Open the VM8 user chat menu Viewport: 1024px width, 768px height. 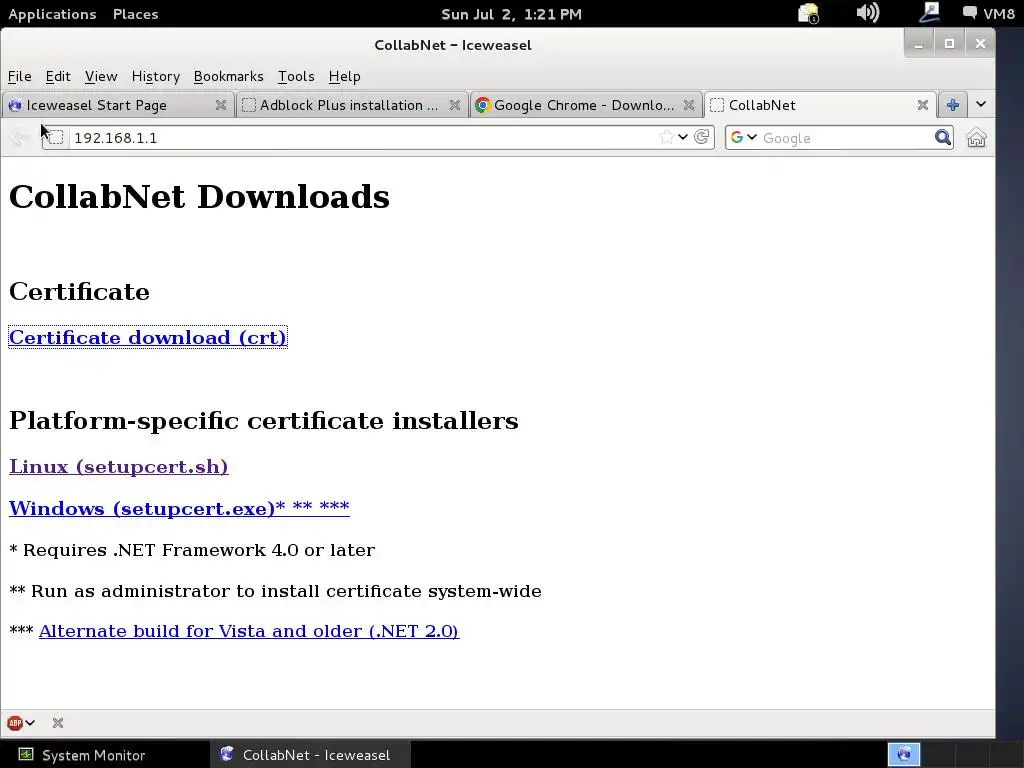(989, 14)
